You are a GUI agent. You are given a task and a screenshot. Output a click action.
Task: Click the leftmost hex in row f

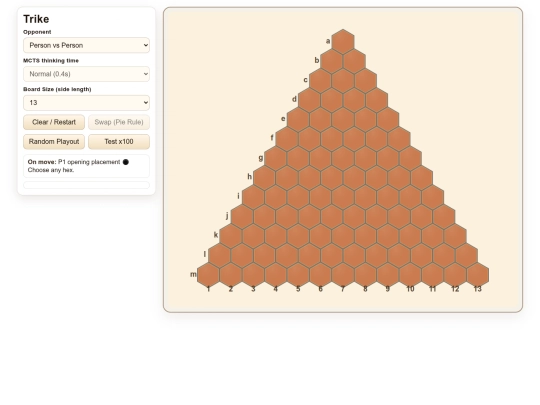[x=287, y=139]
